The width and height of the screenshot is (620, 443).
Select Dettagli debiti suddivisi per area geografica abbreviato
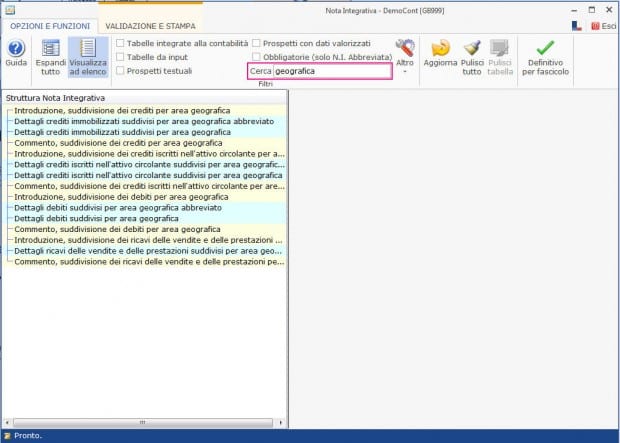tap(118, 208)
